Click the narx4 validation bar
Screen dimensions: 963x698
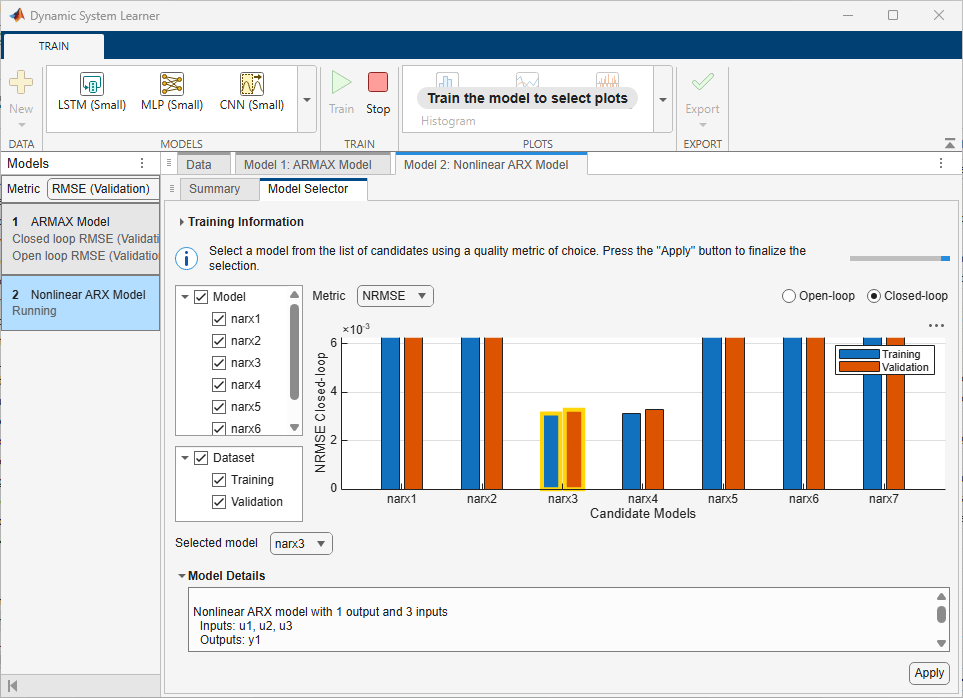point(654,449)
